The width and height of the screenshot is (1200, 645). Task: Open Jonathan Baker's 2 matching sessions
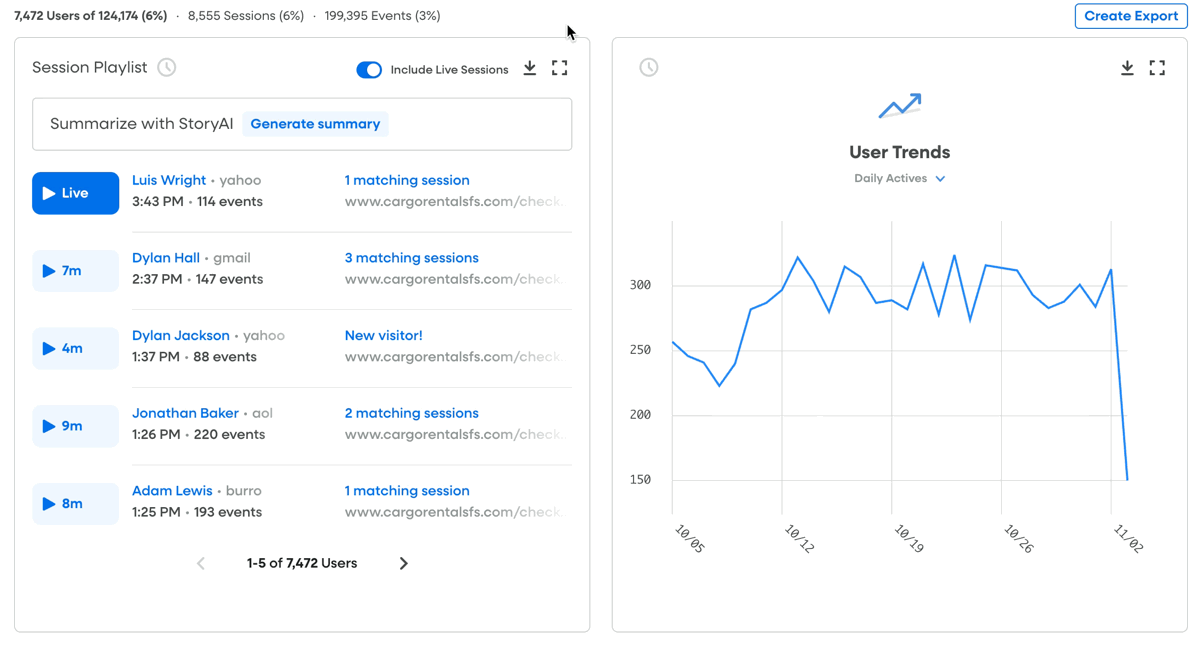click(x=412, y=413)
